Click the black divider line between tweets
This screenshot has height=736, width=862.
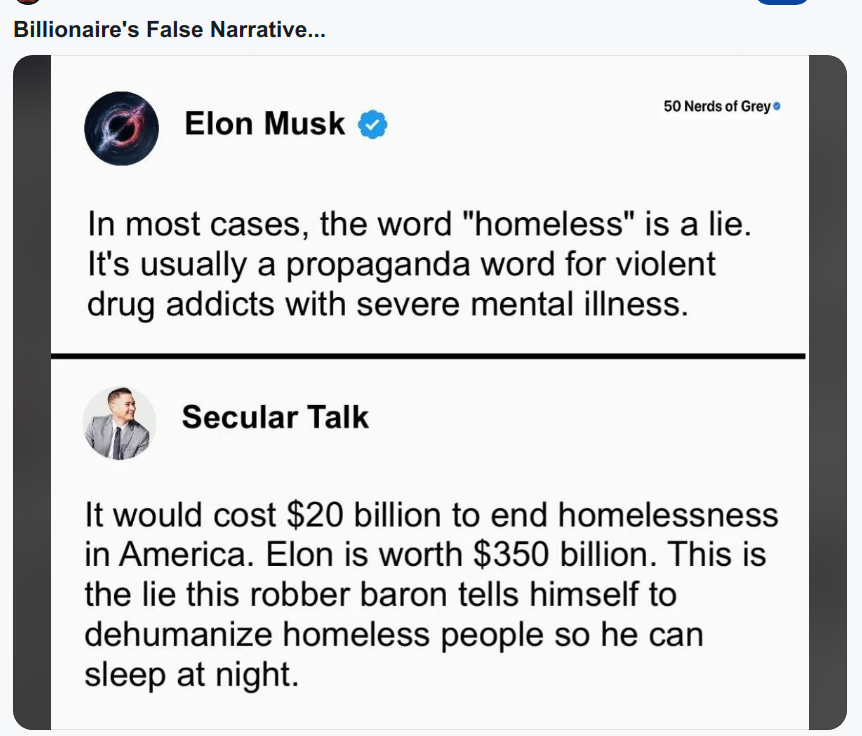click(428, 356)
